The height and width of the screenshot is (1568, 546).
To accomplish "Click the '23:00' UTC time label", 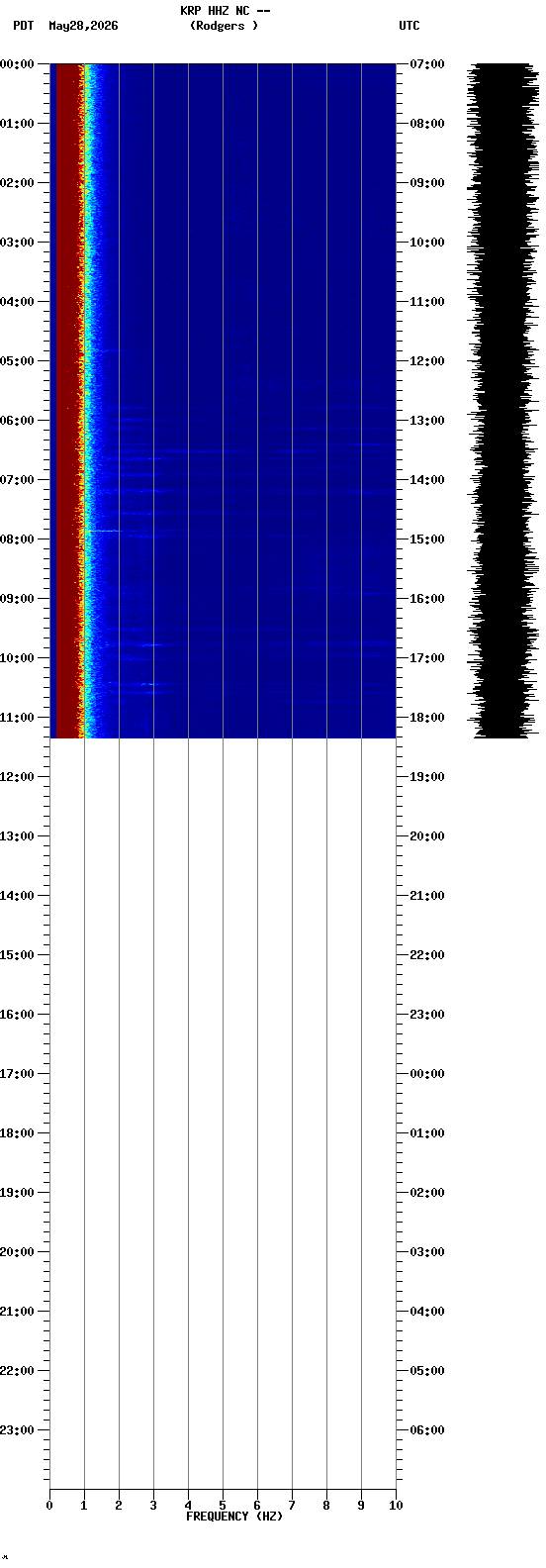I will (427, 1015).
